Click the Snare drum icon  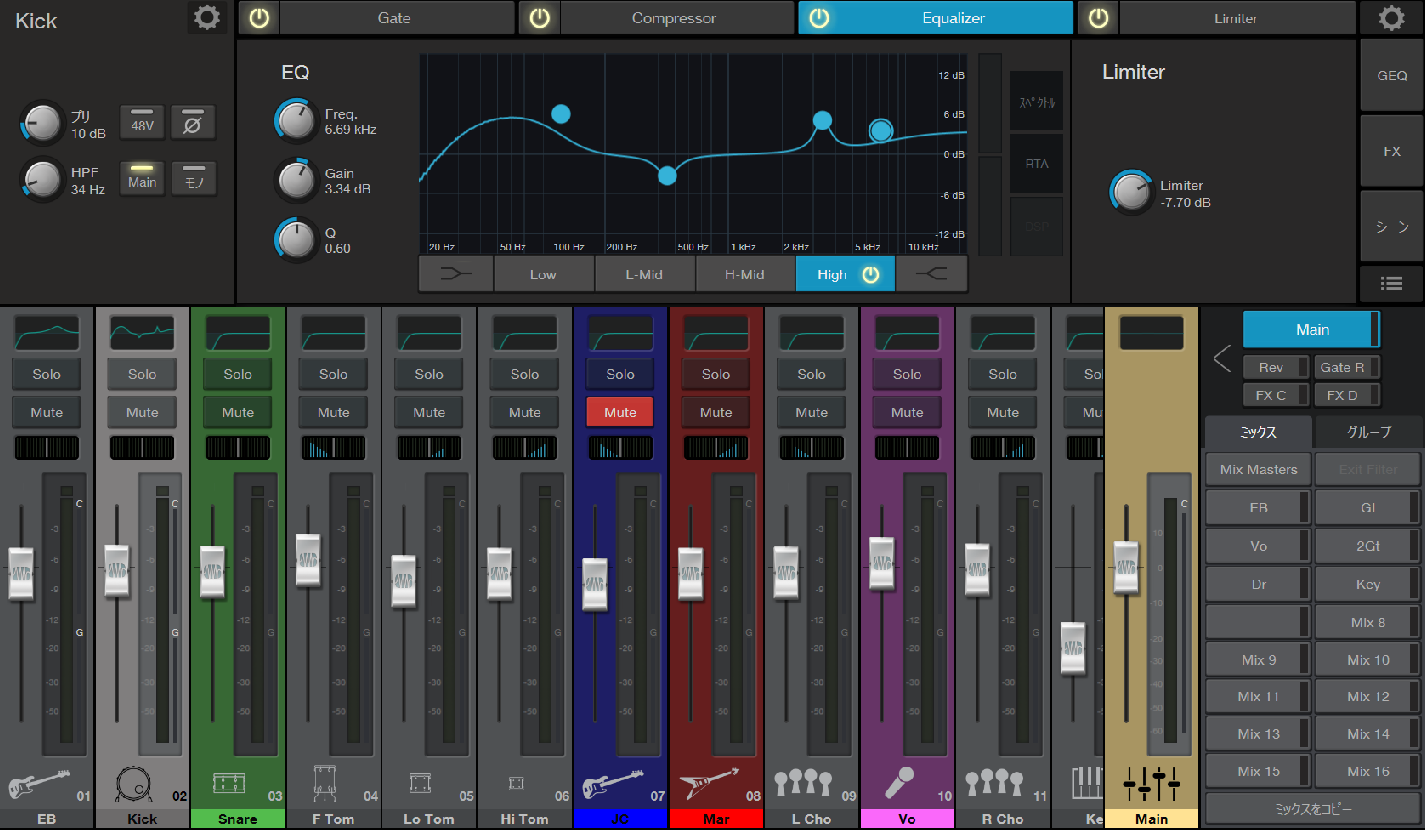tap(229, 782)
